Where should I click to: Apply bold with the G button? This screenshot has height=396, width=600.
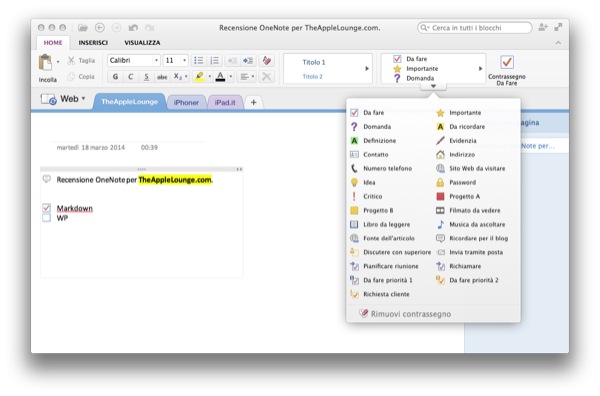[115, 77]
